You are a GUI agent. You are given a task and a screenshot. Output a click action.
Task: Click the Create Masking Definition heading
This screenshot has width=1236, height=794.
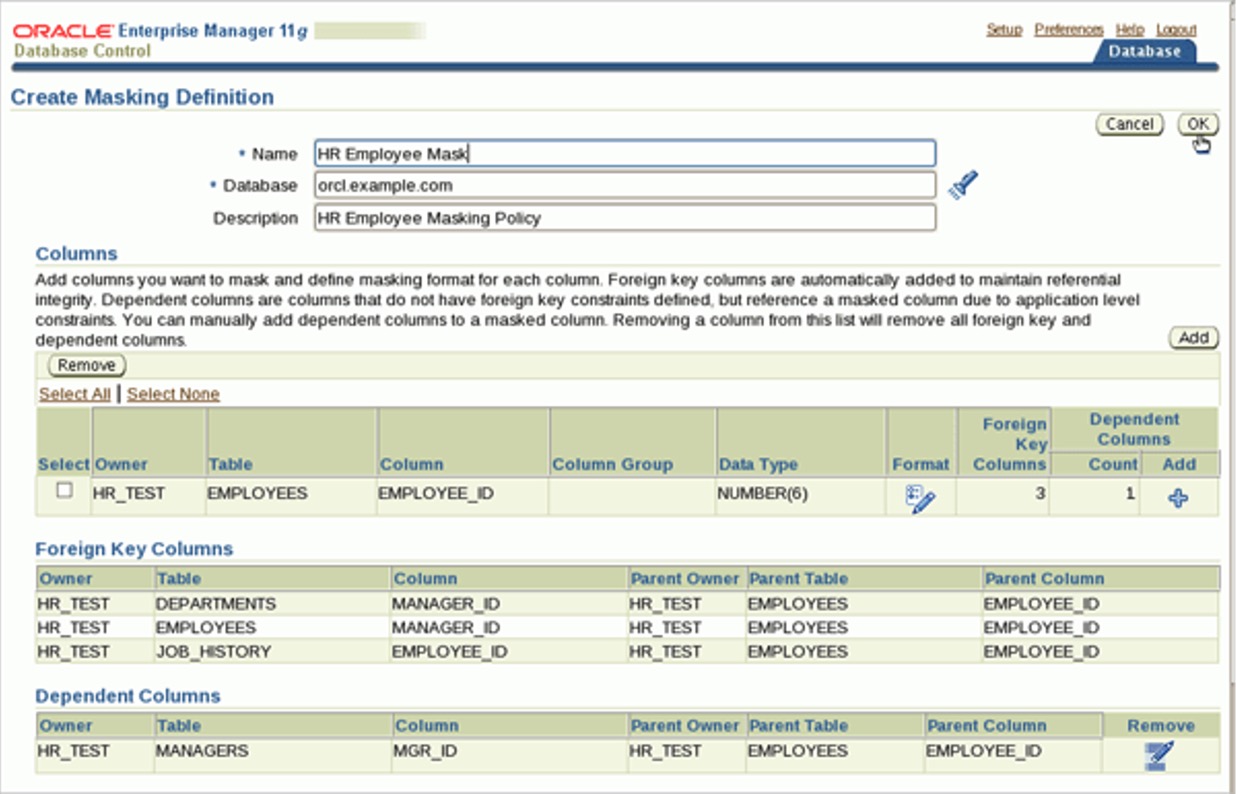tap(141, 97)
